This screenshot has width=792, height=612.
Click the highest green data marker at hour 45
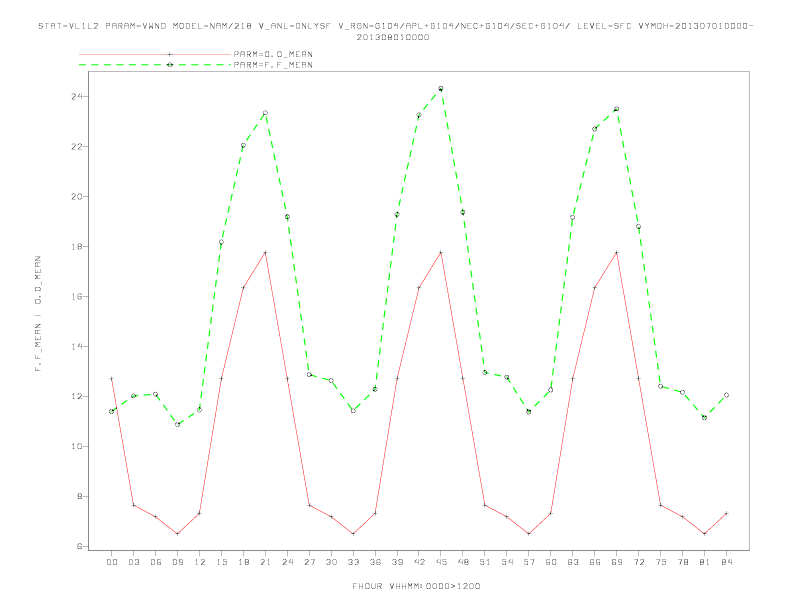coord(441,89)
